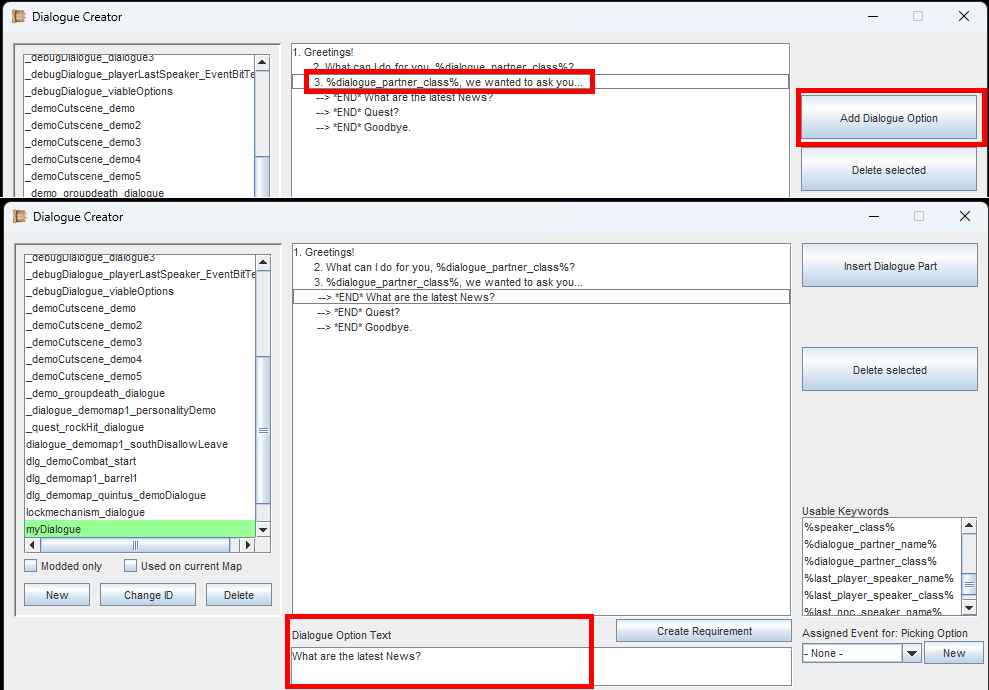Click New beside the Assigned Event dropdown

pyautogui.click(x=953, y=653)
